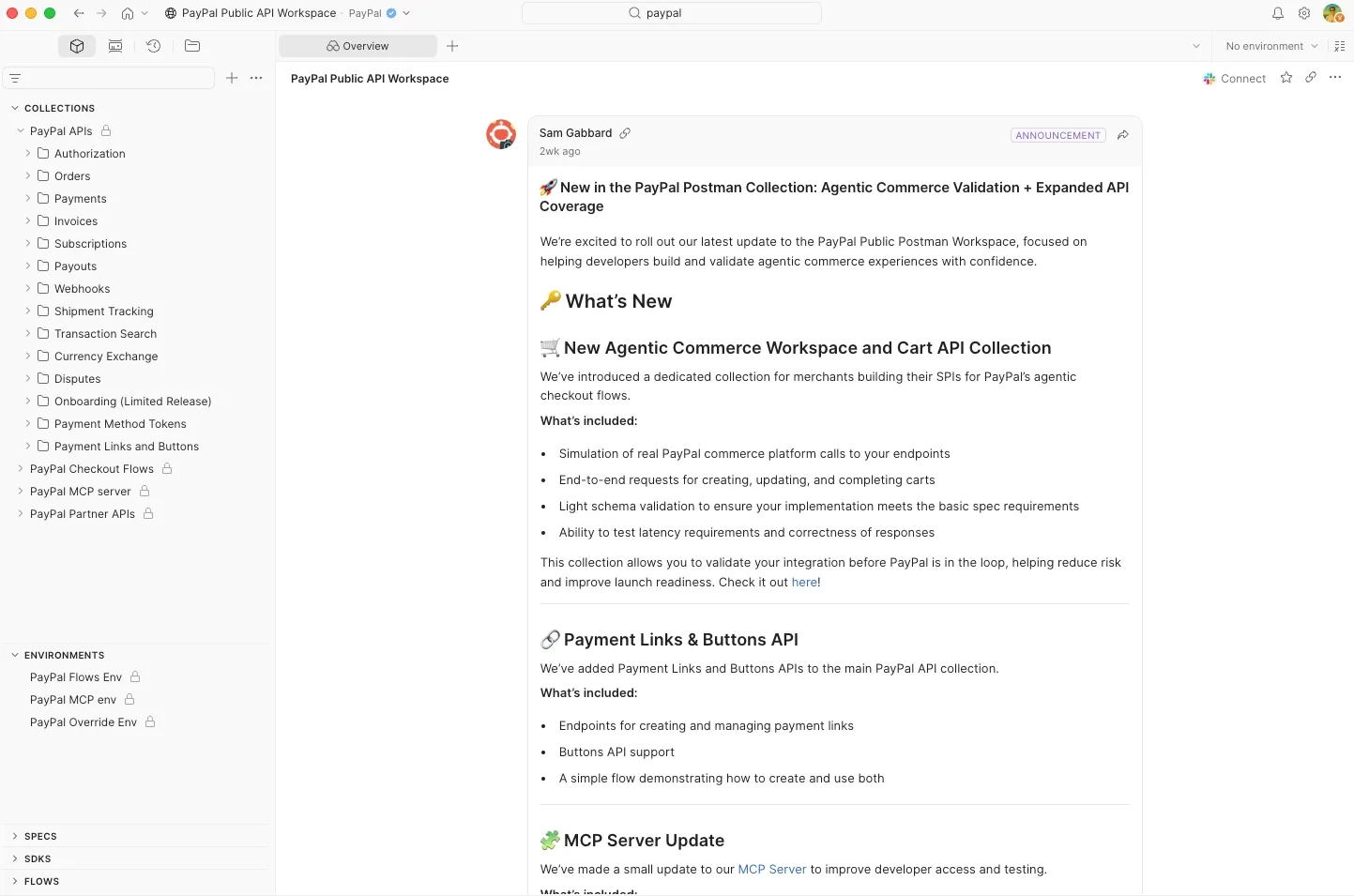Image resolution: width=1354 pixels, height=896 pixels.
Task: Open the Disputes folder
Action: tap(77, 378)
